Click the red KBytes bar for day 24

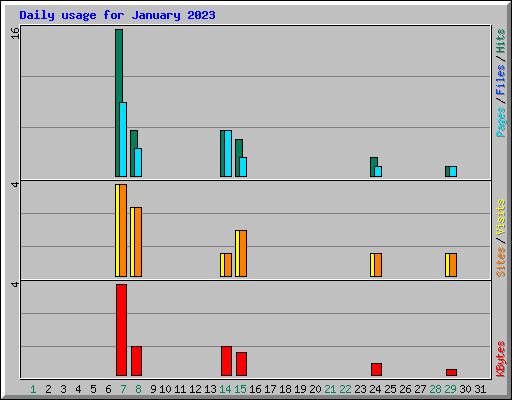click(x=376, y=369)
